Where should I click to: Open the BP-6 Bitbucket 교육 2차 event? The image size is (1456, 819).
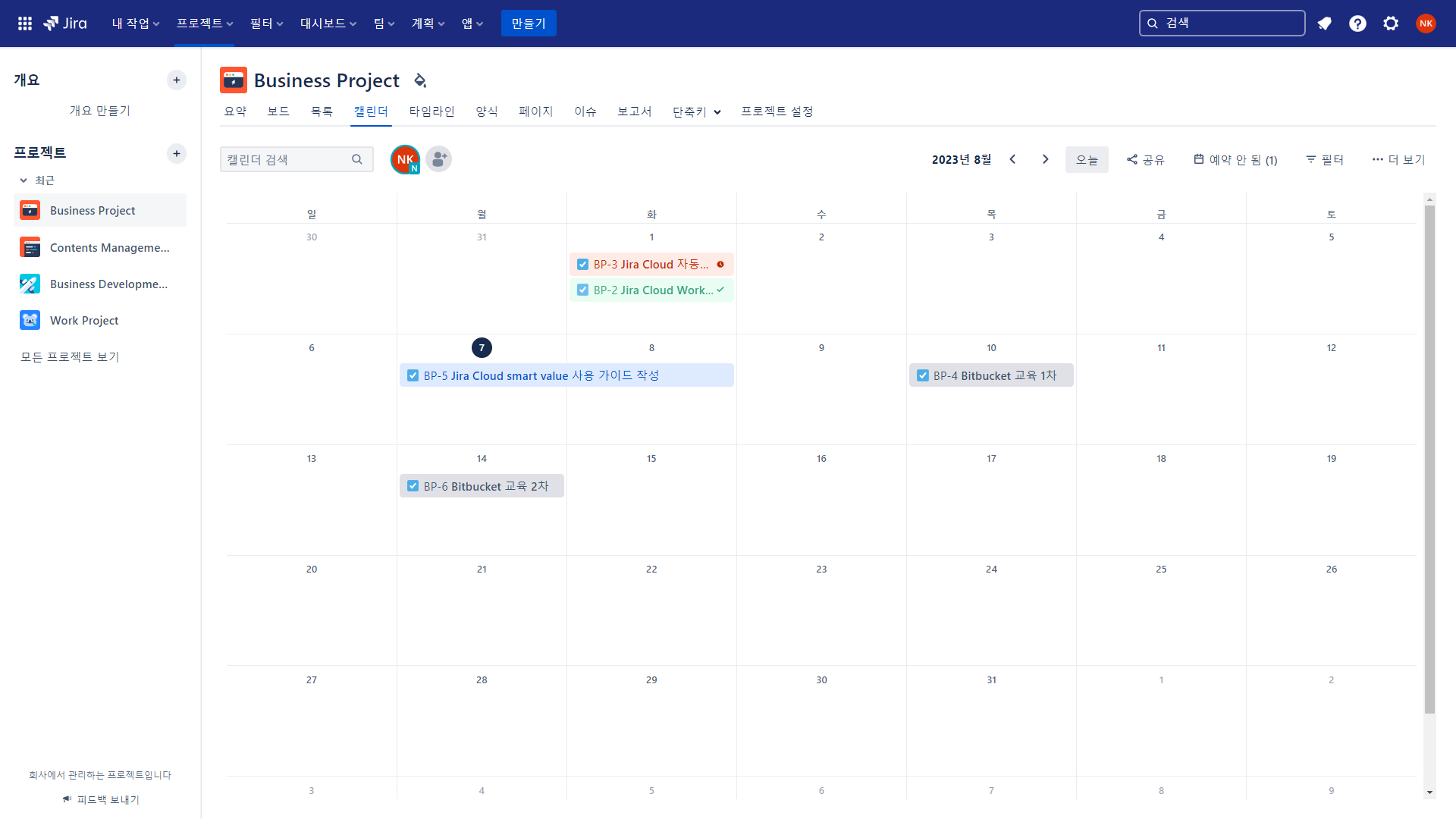click(x=482, y=486)
